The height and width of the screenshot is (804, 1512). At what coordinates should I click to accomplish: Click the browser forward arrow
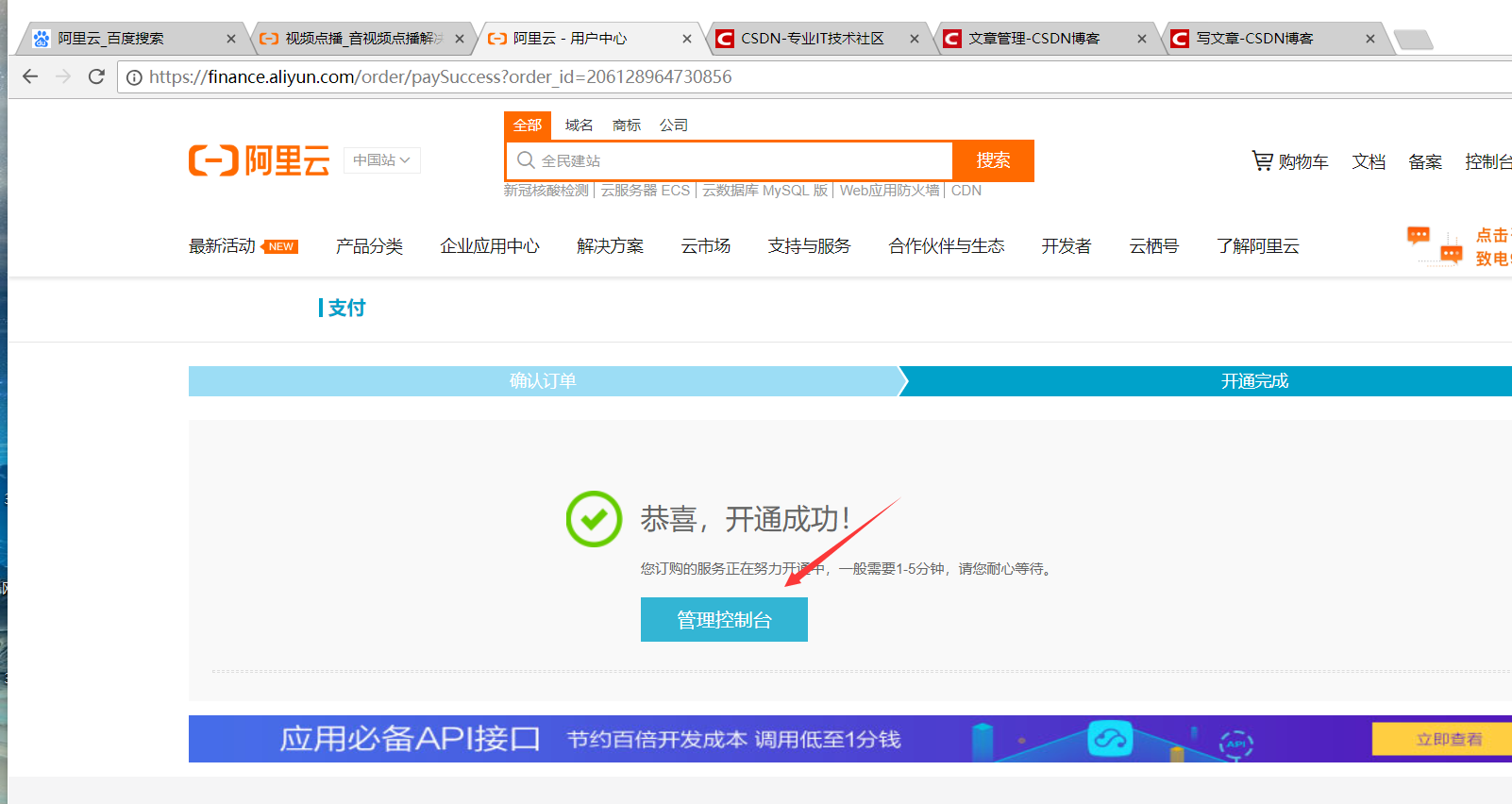click(x=63, y=76)
